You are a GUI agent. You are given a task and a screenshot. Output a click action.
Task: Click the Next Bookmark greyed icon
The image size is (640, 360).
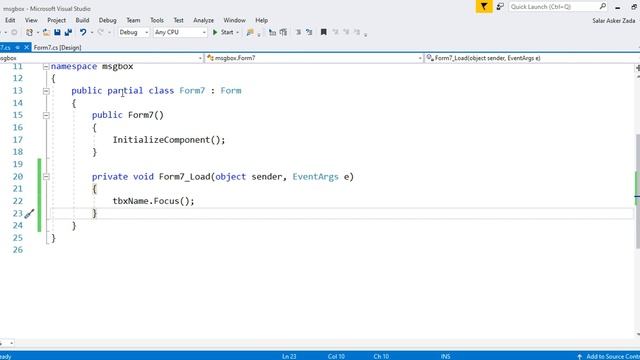pyautogui.click(x=346, y=32)
